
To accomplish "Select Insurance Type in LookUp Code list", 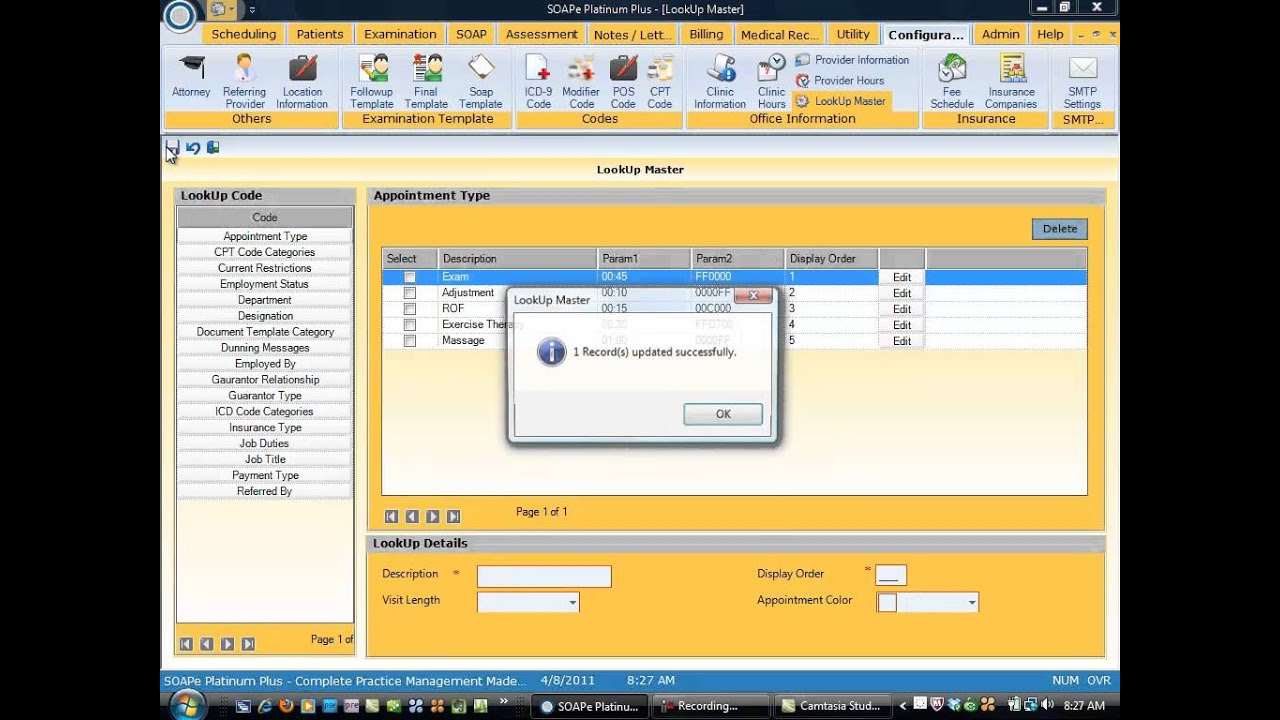I will pos(265,428).
